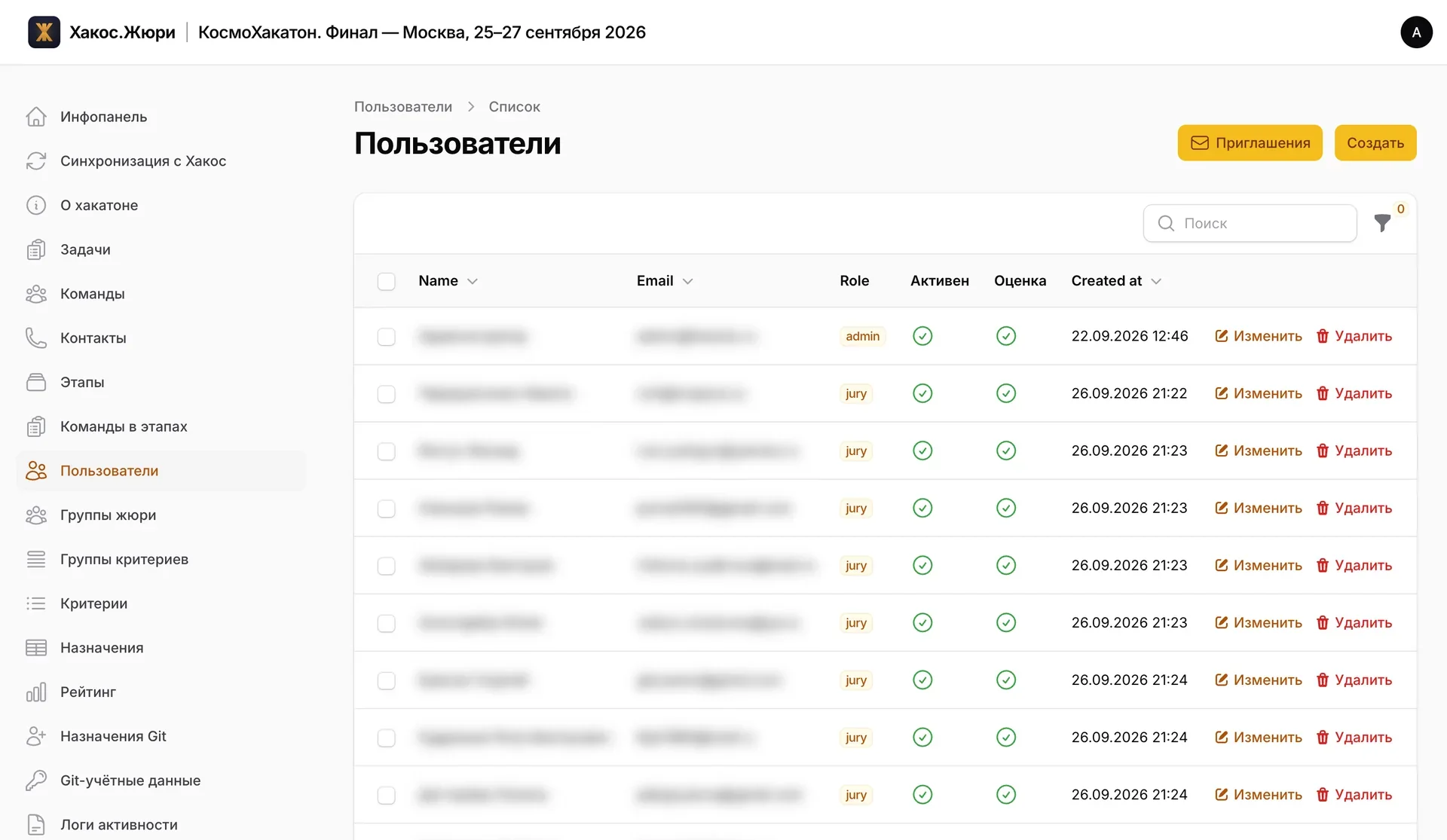This screenshot has height=840, width=1447.
Task: Open Группы критериев in the sidebar
Action: [x=161, y=559]
